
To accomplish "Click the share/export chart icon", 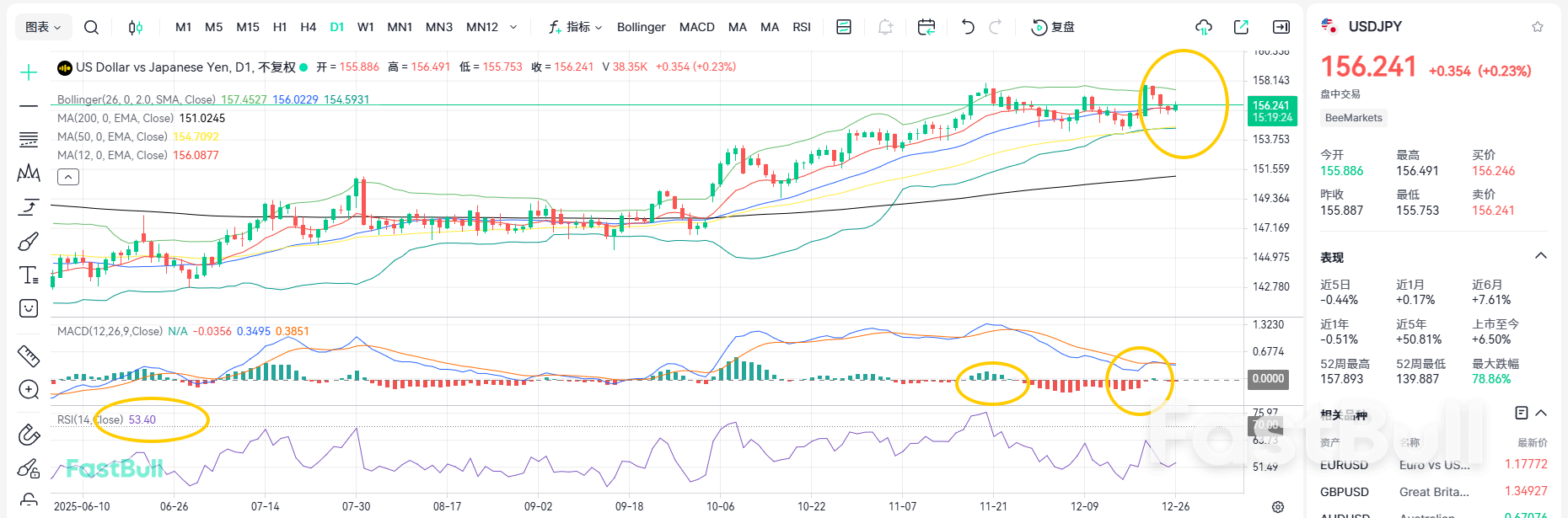I will (1241, 28).
